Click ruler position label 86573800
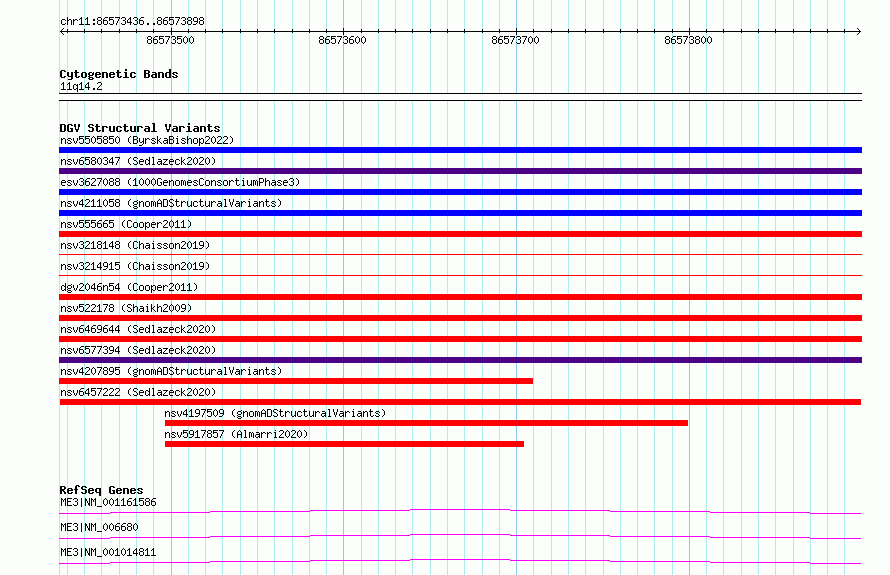Image resolution: width=890 pixels, height=575 pixels. click(x=688, y=40)
